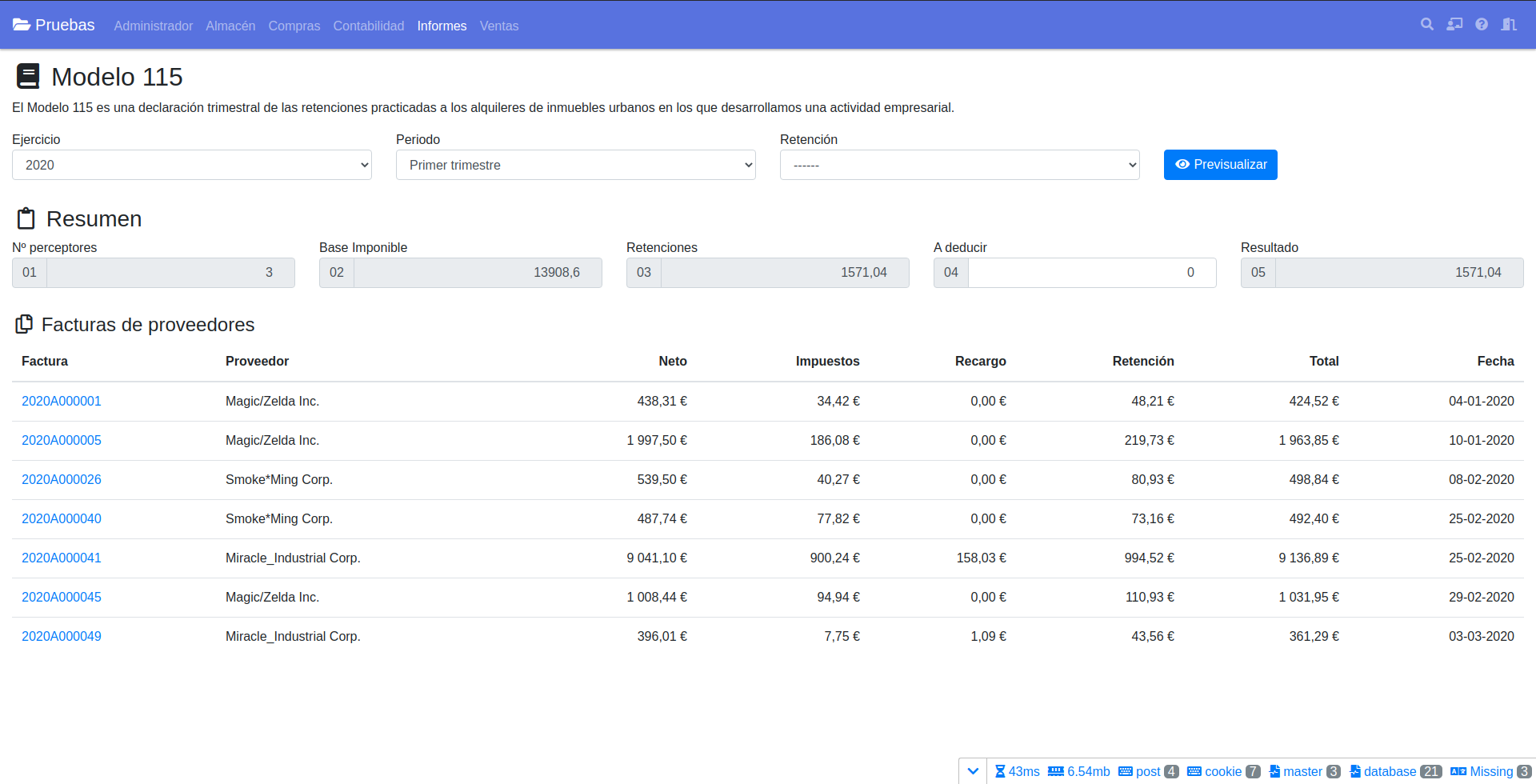The width and height of the screenshot is (1536, 784).
Task: Click the A deducir input field
Action: tap(1091, 273)
